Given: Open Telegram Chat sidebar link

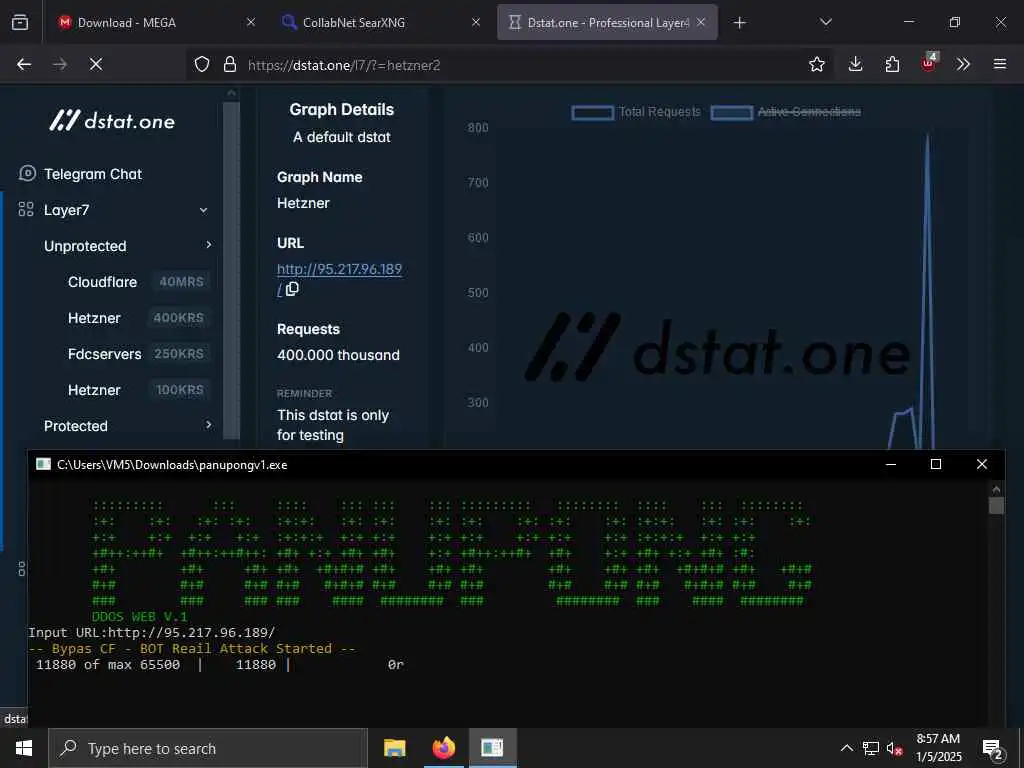Looking at the screenshot, I should 93,174.
